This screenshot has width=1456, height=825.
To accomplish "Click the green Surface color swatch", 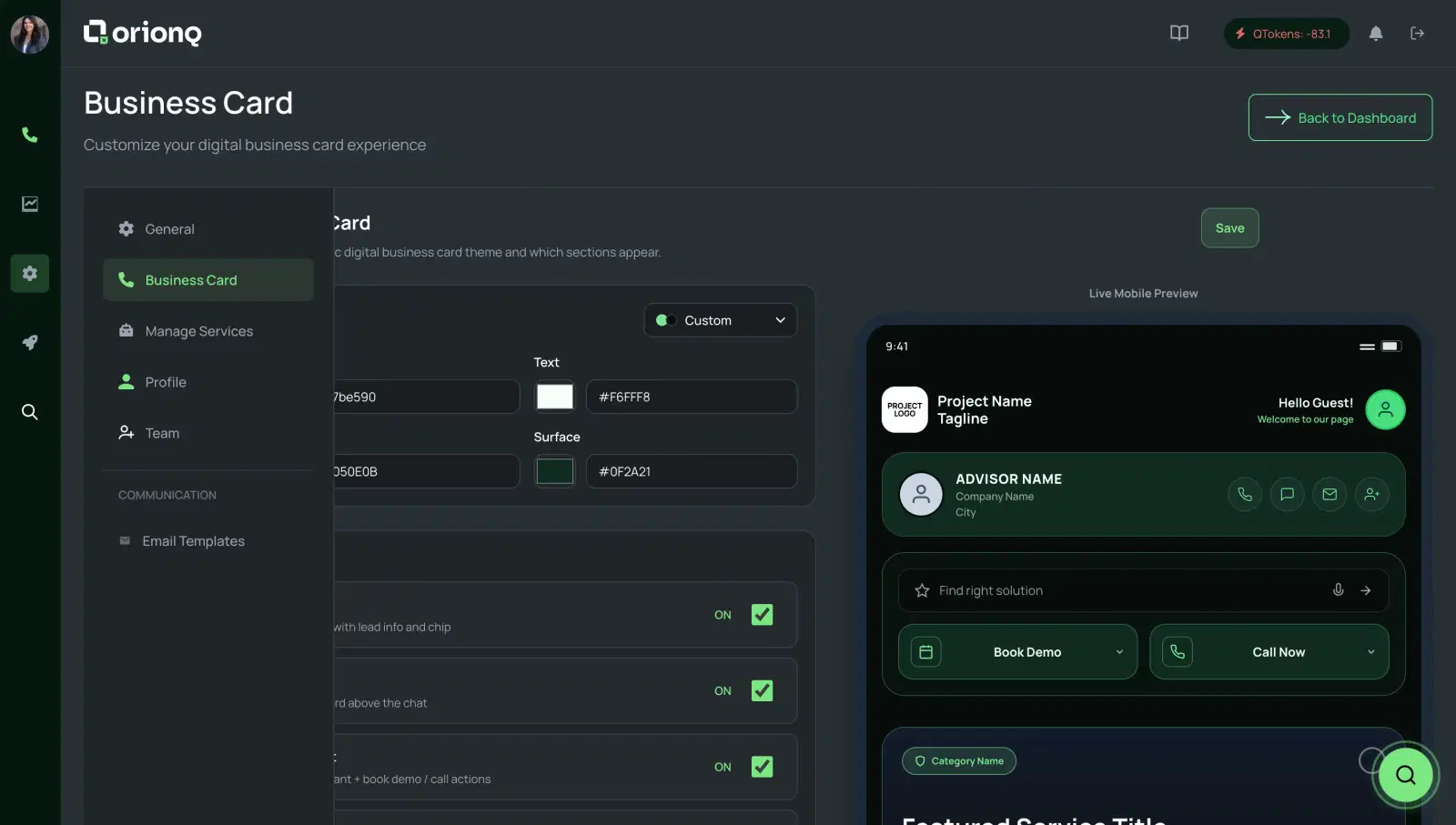I will [554, 471].
